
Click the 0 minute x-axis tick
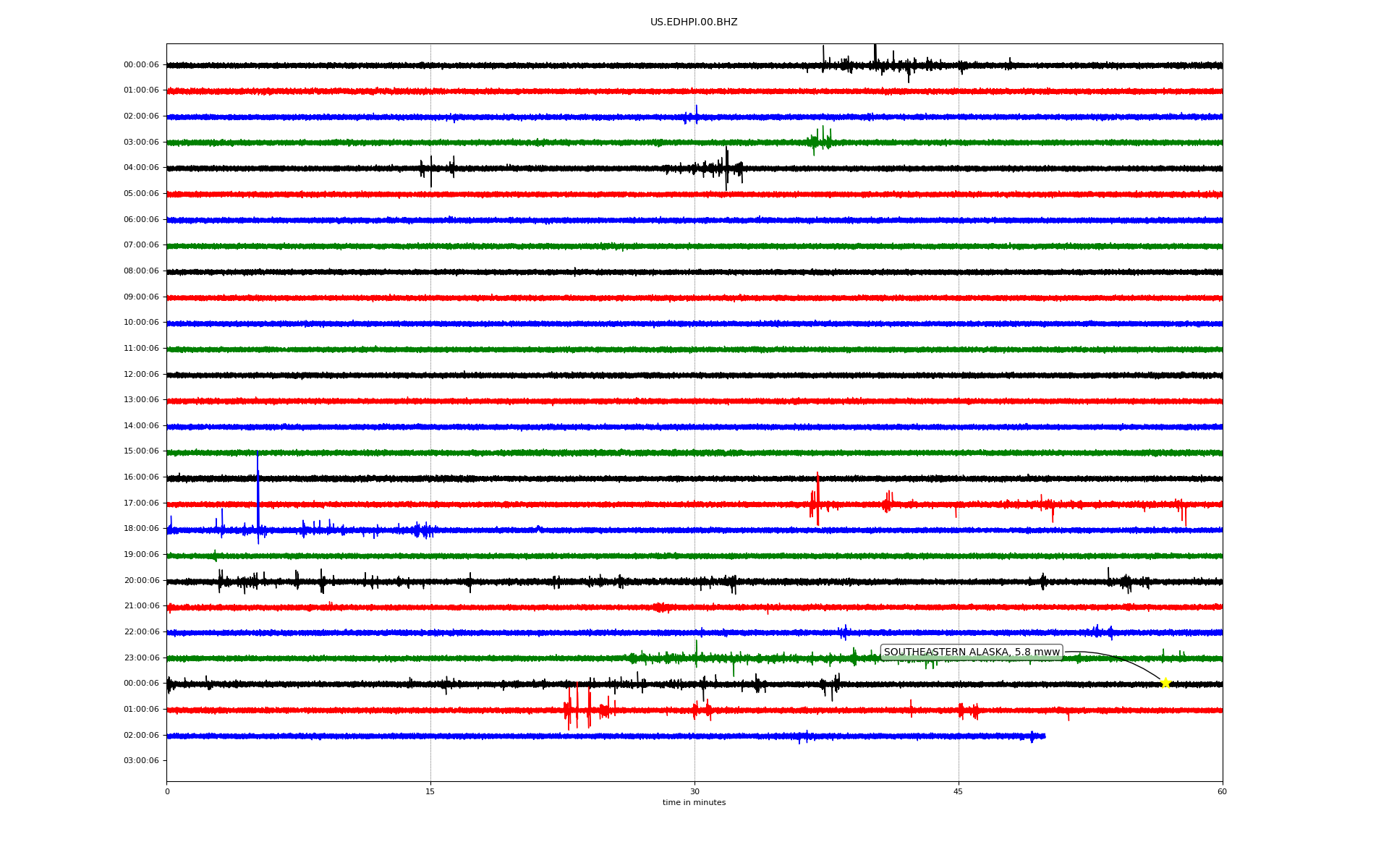tap(167, 791)
